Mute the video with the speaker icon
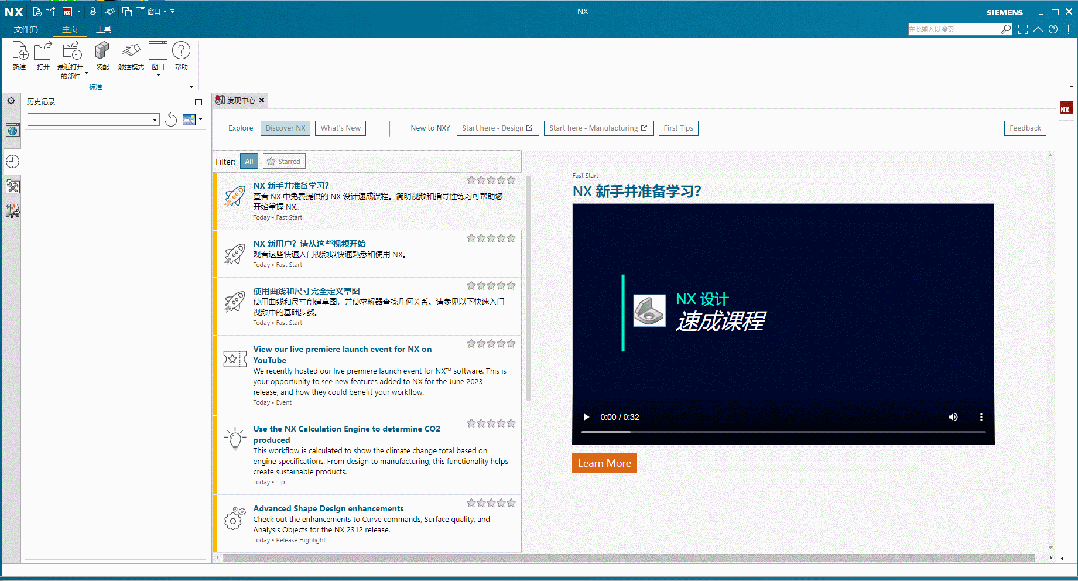 953,417
